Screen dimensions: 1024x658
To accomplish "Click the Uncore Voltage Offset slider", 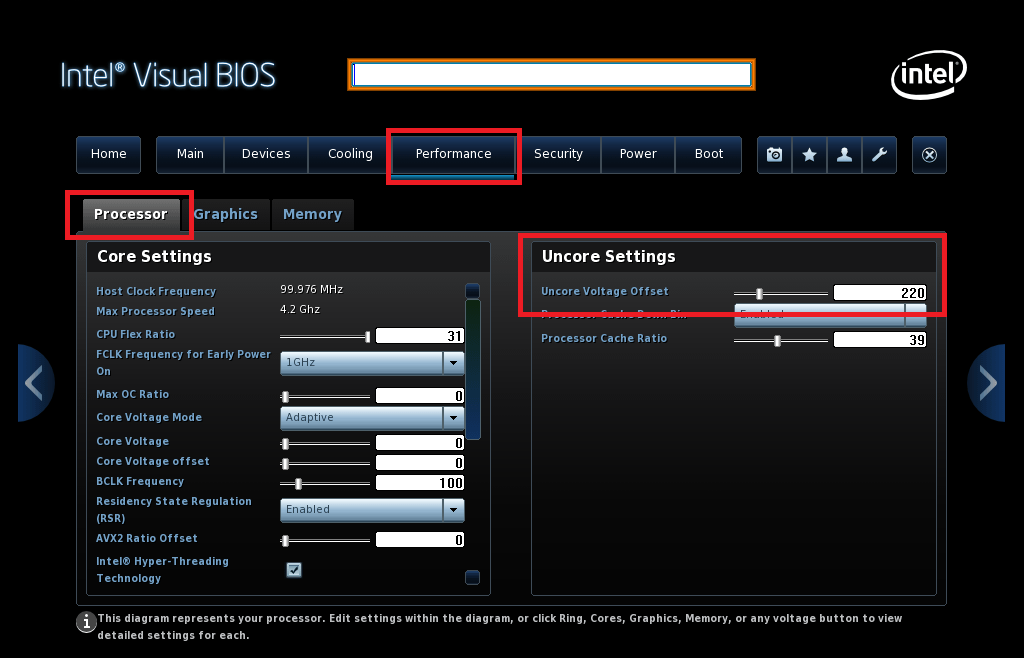I will click(x=781, y=294).
